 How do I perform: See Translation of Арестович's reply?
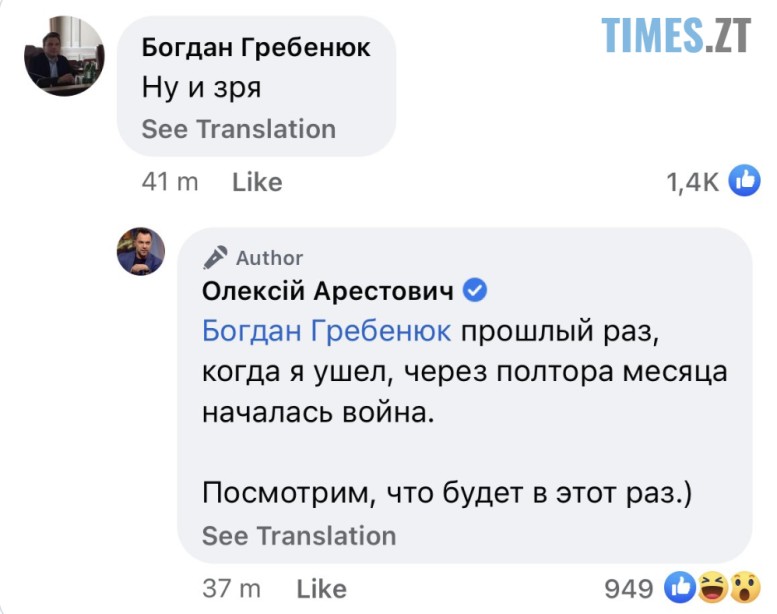pyautogui.click(x=299, y=535)
